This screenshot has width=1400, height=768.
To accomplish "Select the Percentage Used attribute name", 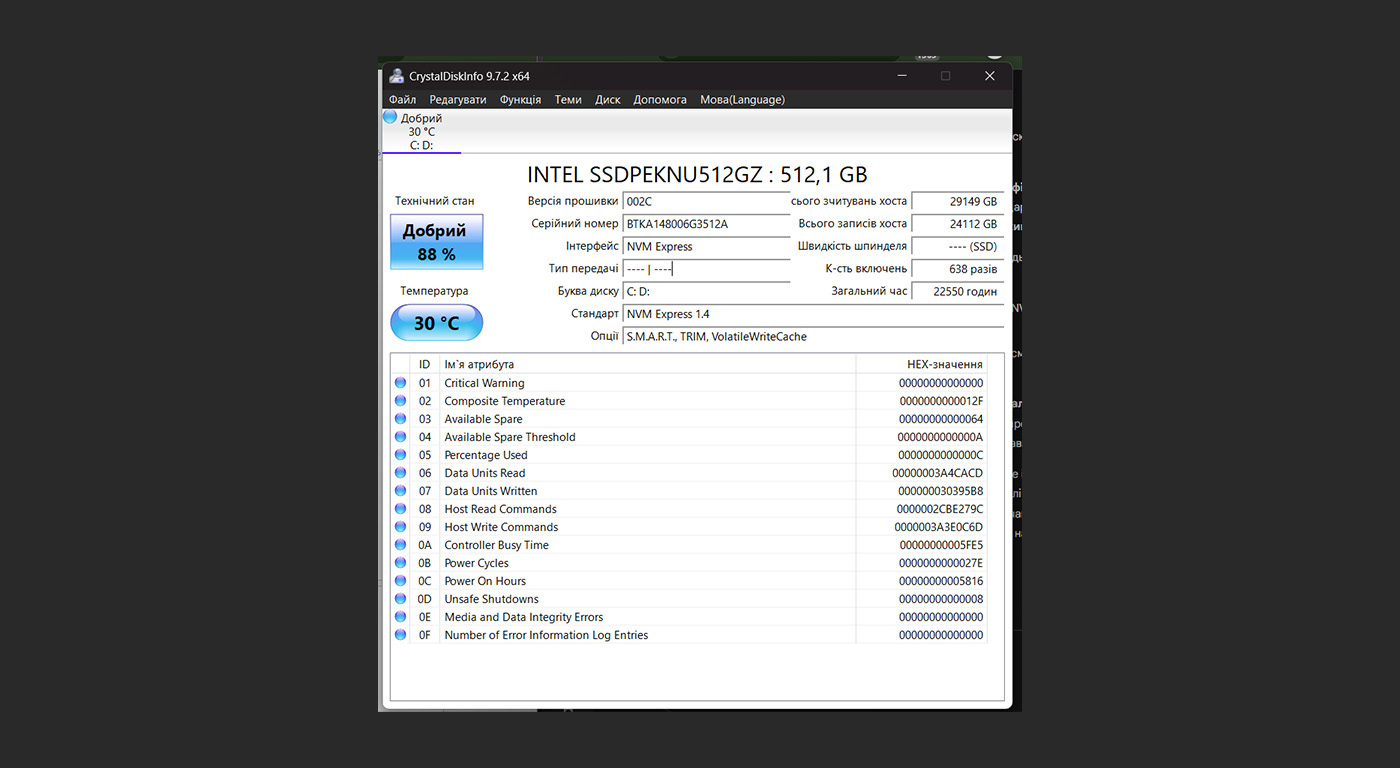I will tap(486, 455).
